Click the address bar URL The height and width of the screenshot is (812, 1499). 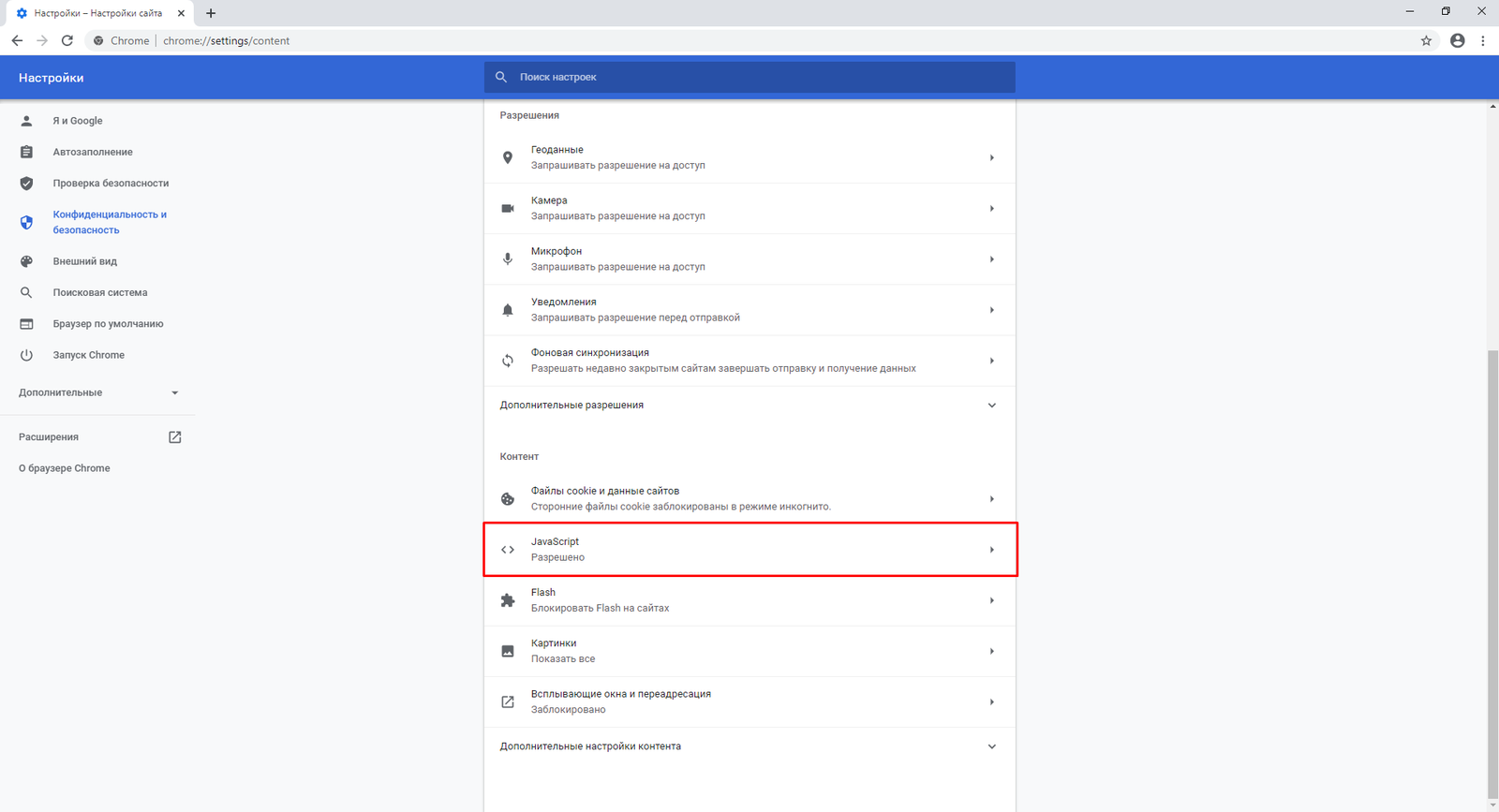pyautogui.click(x=226, y=40)
